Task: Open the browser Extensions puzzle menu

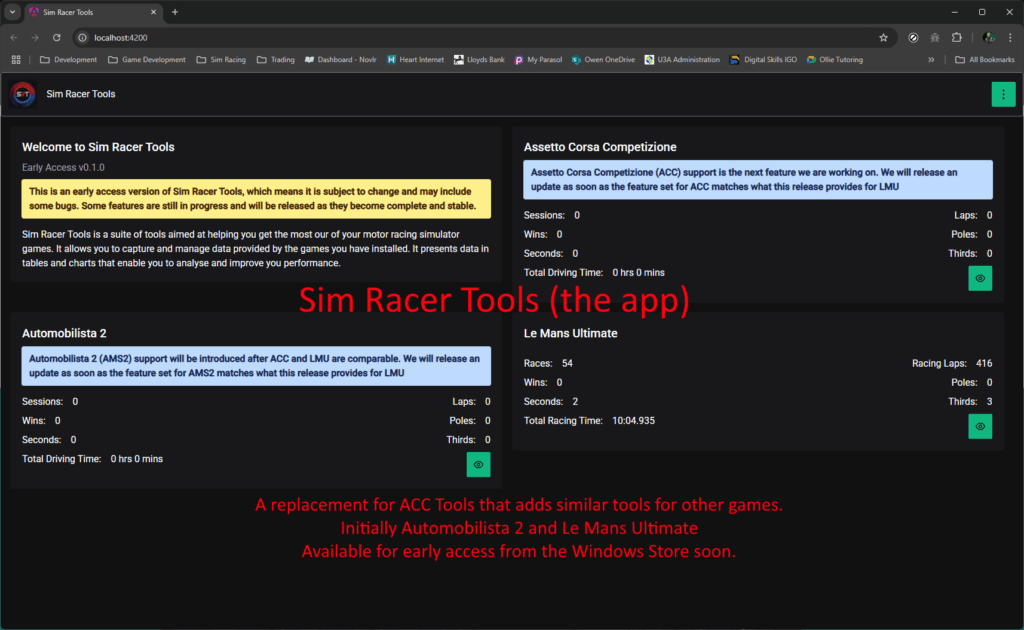Action: pyautogui.click(x=957, y=38)
